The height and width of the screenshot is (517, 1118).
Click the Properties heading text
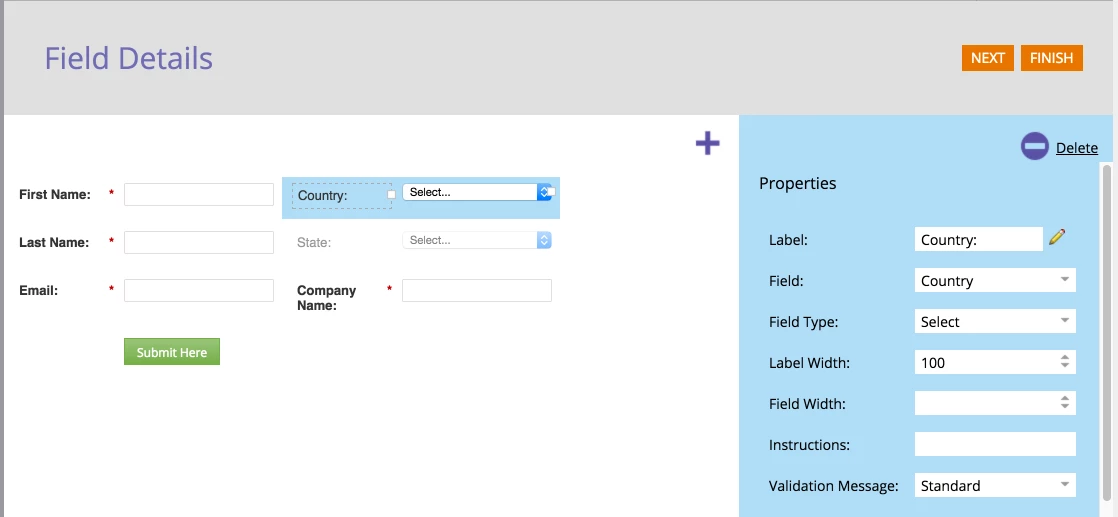[798, 183]
